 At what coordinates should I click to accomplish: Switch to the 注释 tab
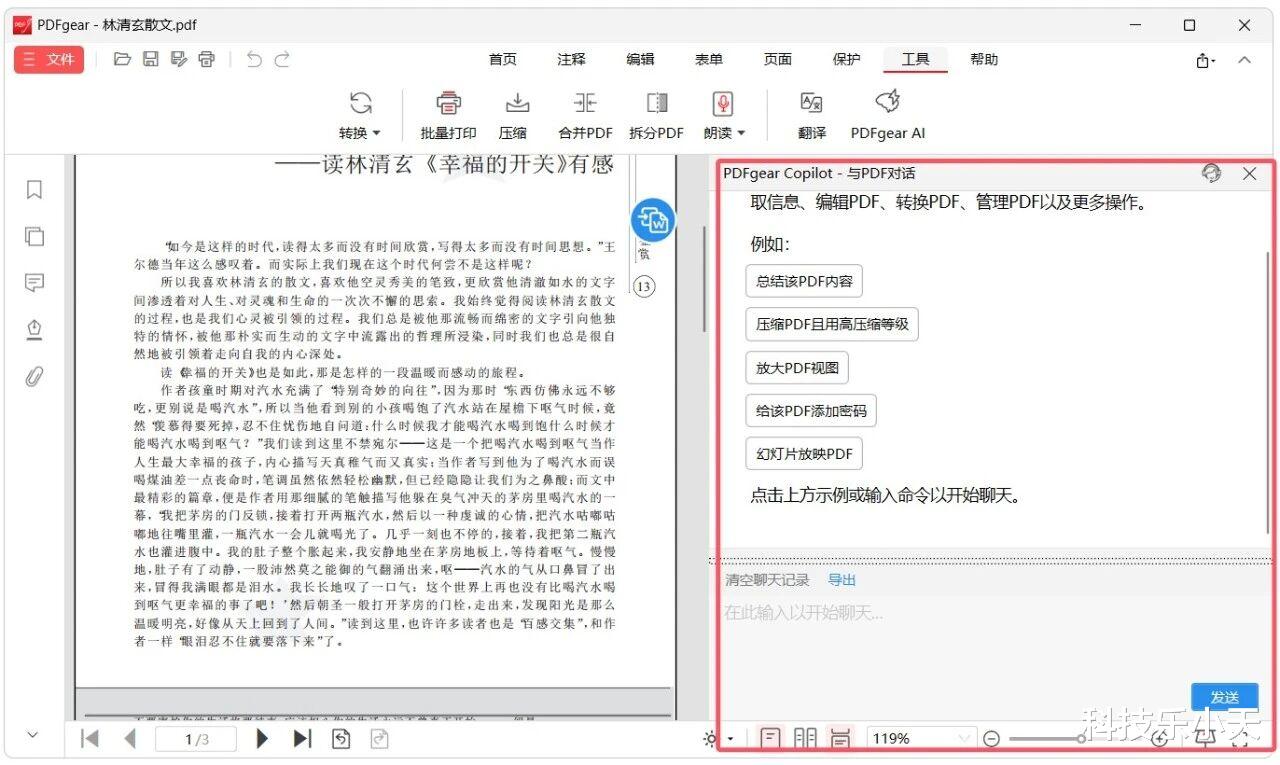(x=571, y=59)
